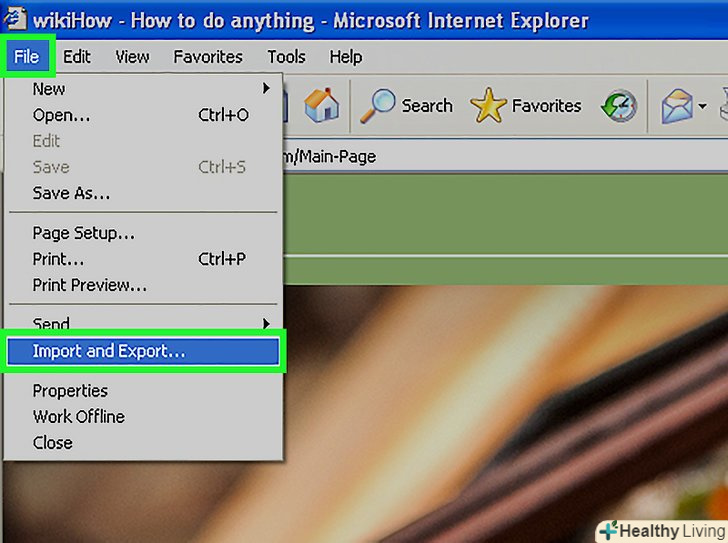Select Print... from File menu

click(x=144, y=259)
